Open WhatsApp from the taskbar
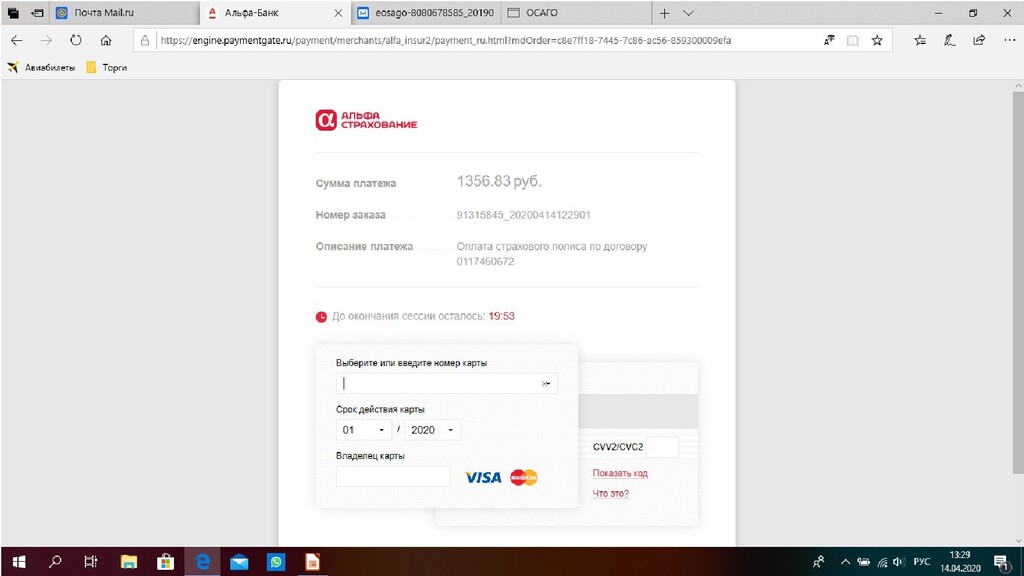The width and height of the screenshot is (1024, 576). (x=276, y=562)
